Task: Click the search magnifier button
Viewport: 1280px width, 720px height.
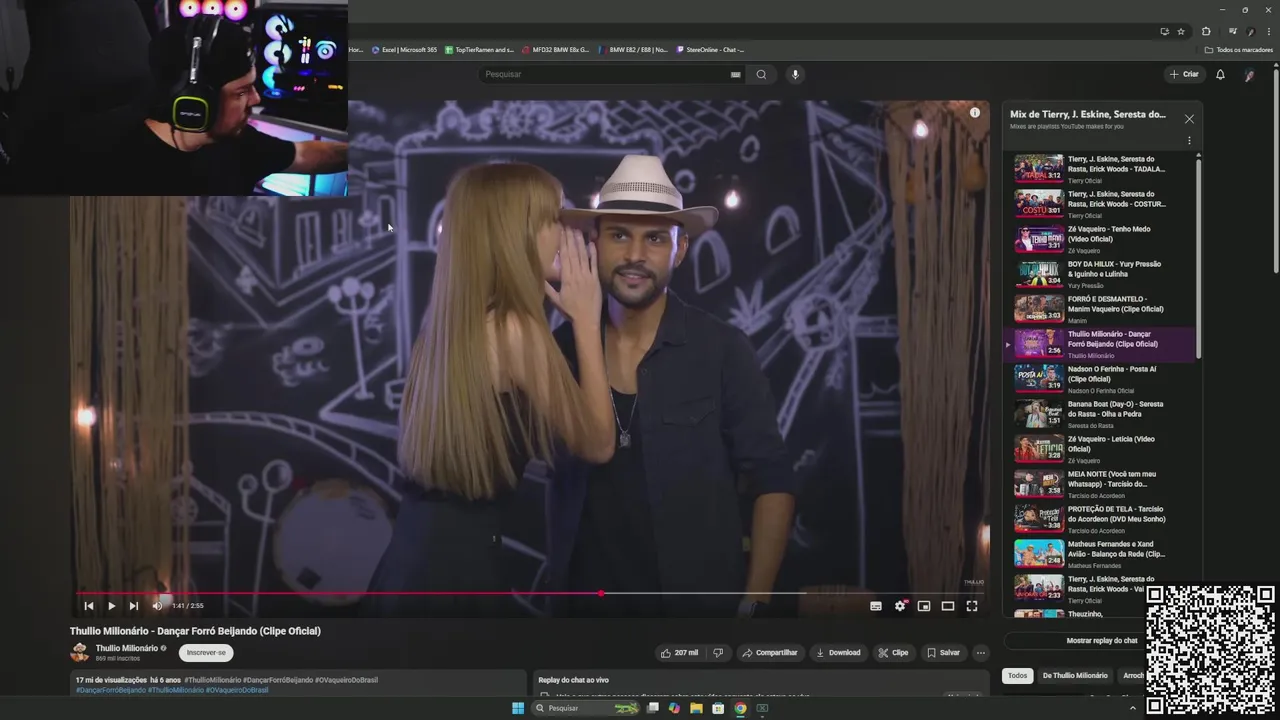Action: [761, 74]
